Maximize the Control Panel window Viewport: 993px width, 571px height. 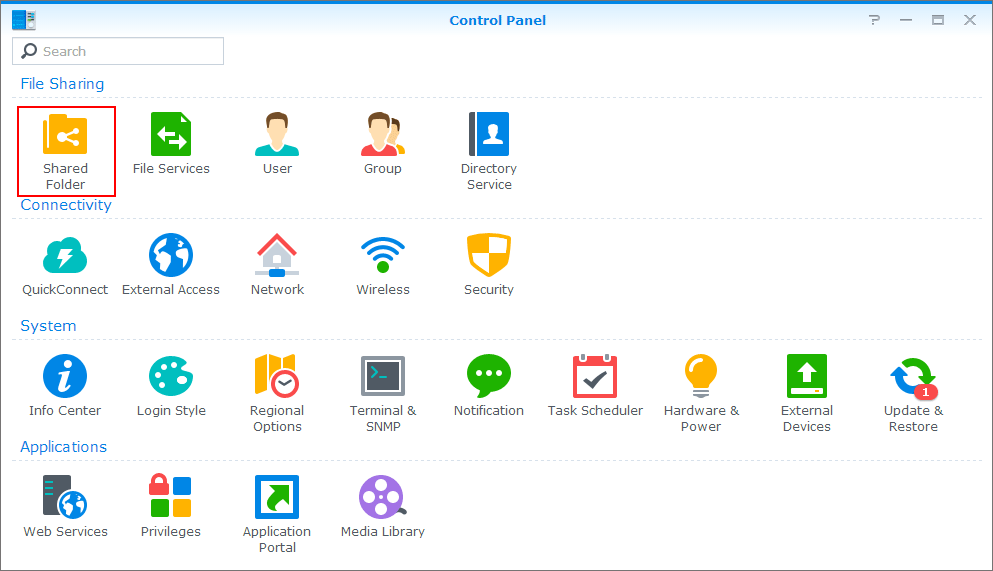point(938,20)
